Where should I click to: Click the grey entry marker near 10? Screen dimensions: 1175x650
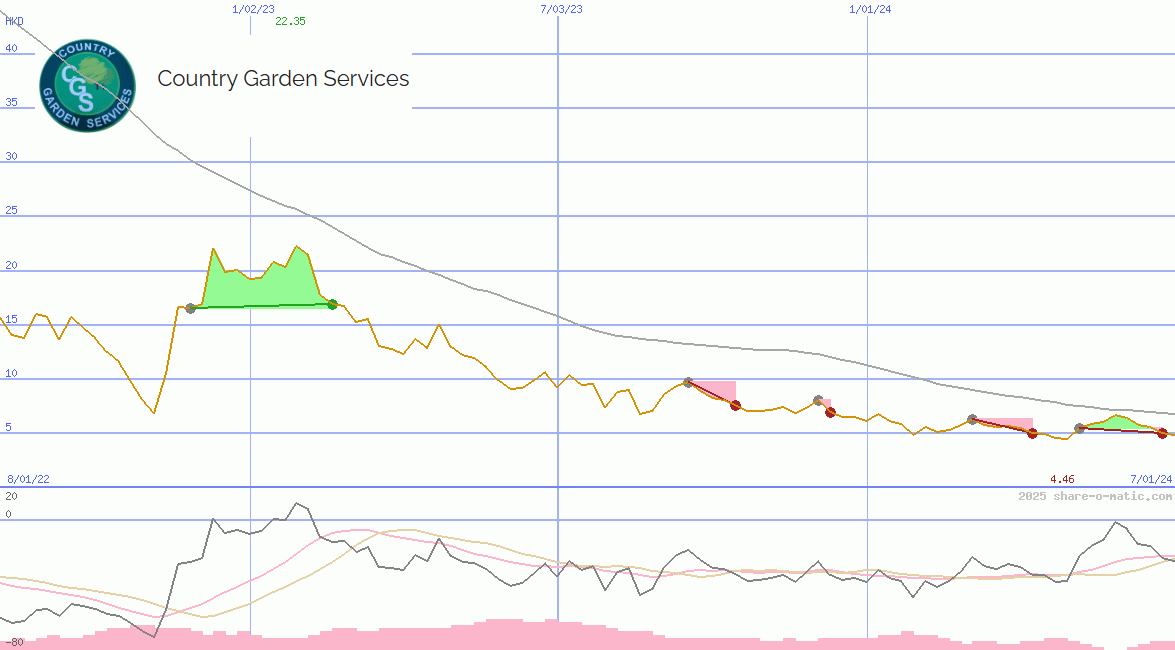tap(688, 382)
